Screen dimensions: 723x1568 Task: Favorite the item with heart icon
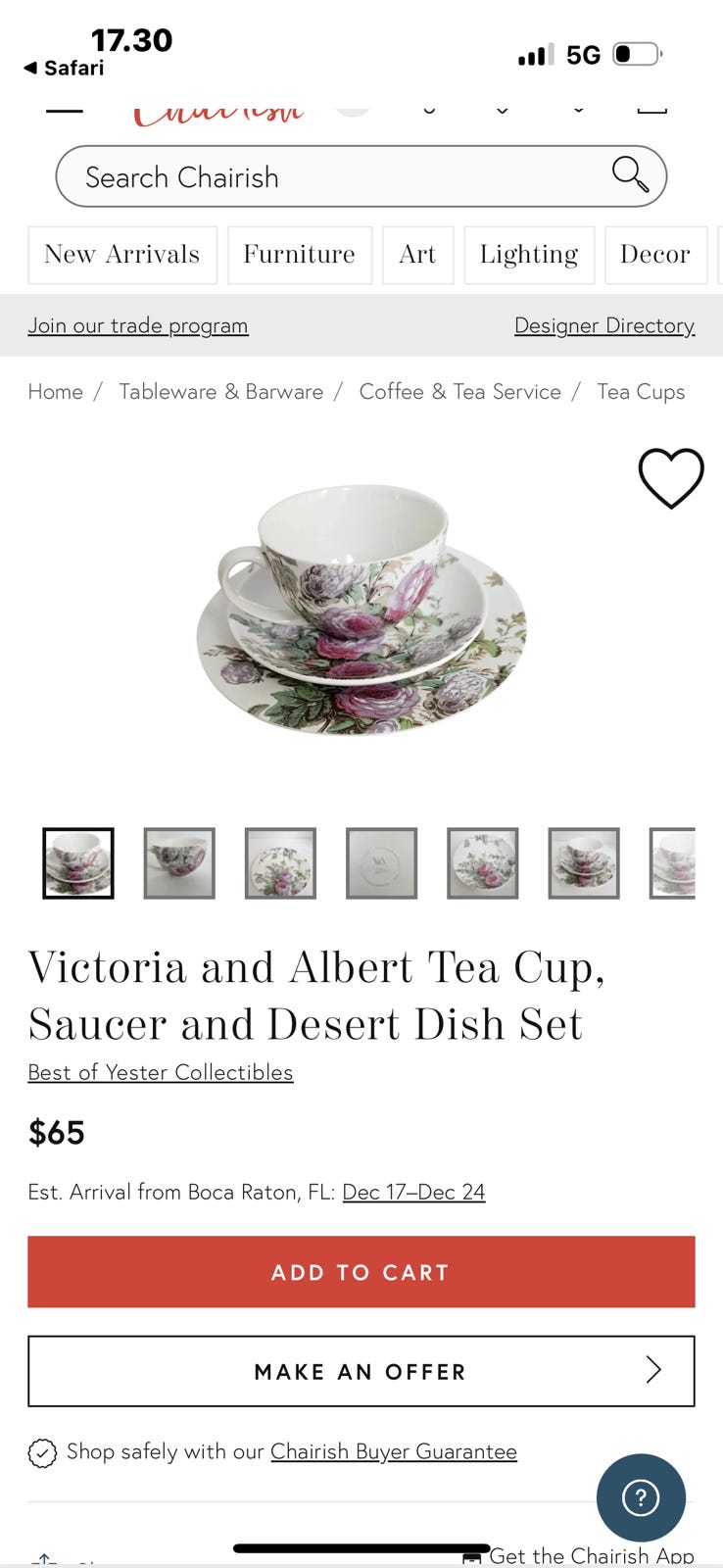(x=671, y=478)
